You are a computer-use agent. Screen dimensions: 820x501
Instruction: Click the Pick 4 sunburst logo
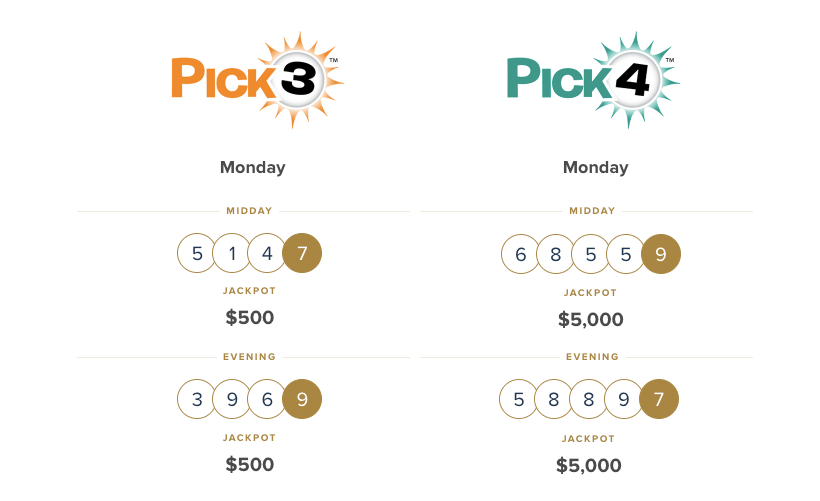(x=592, y=79)
